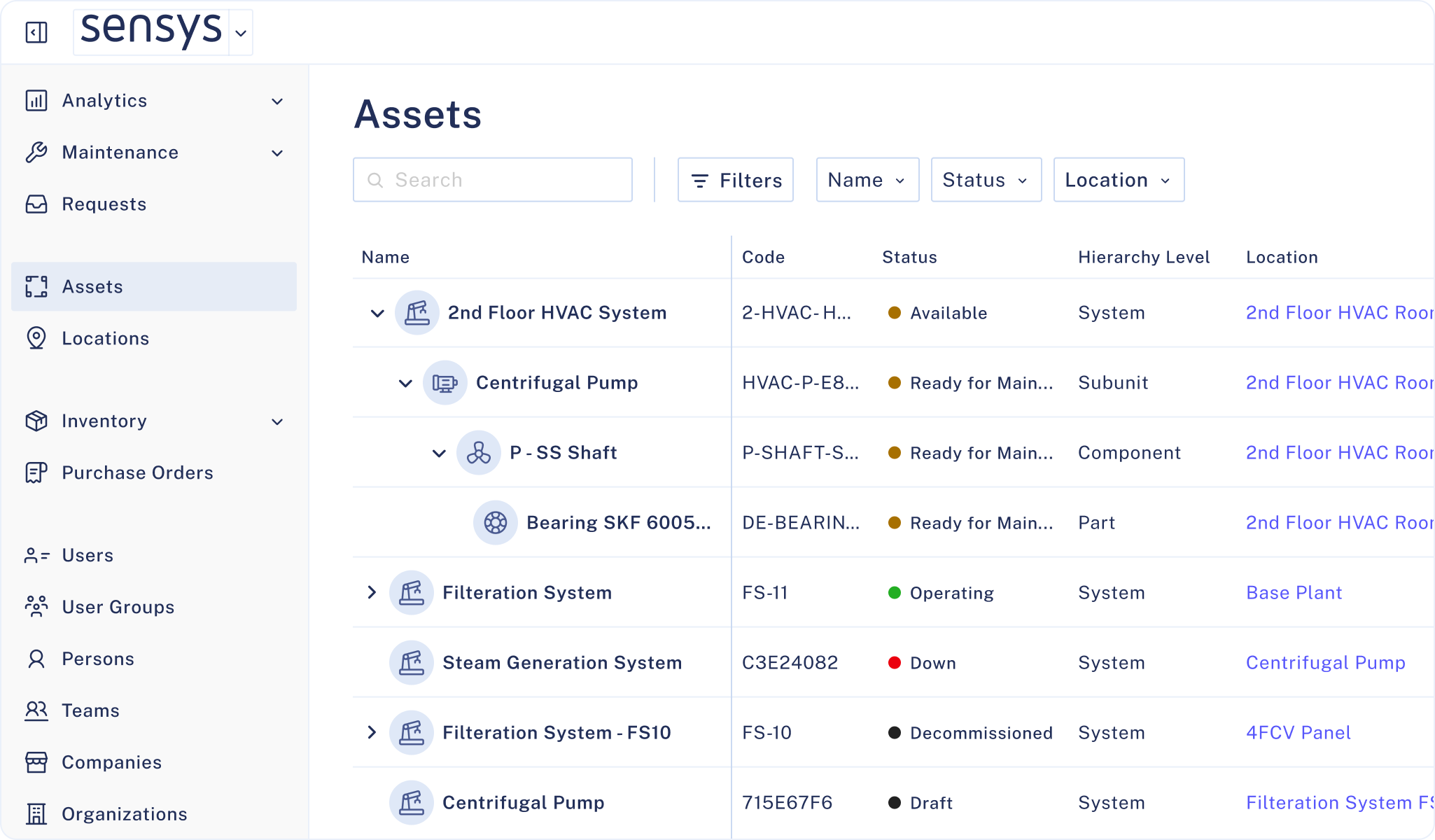The height and width of the screenshot is (840, 1435).
Task: Click the P - SS Shaft fan icon
Action: 479,453
